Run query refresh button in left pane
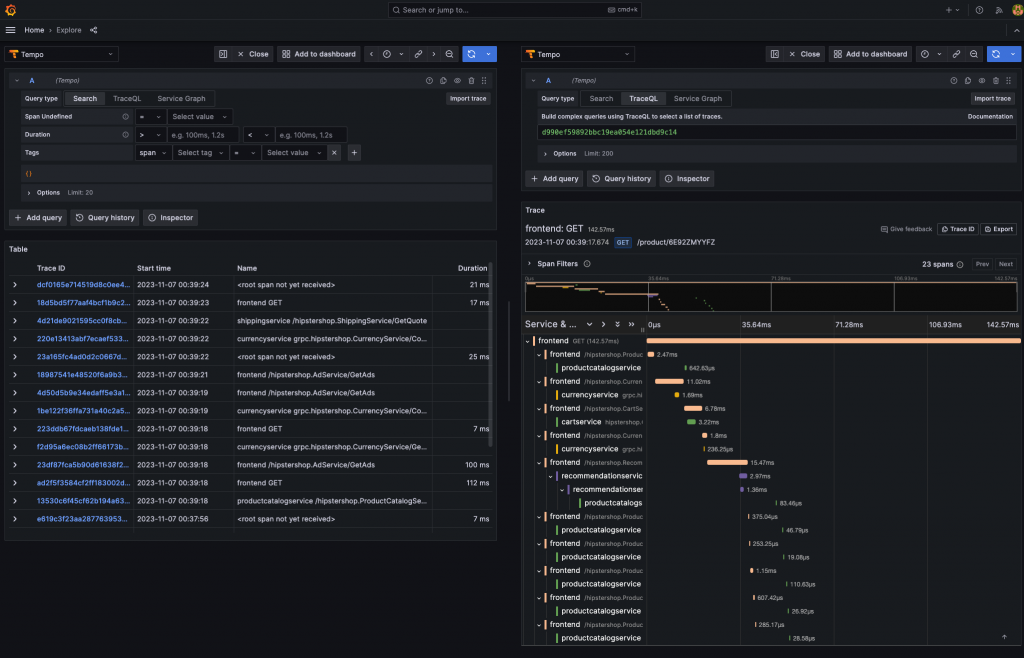This screenshot has height=658, width=1024. 472,54
